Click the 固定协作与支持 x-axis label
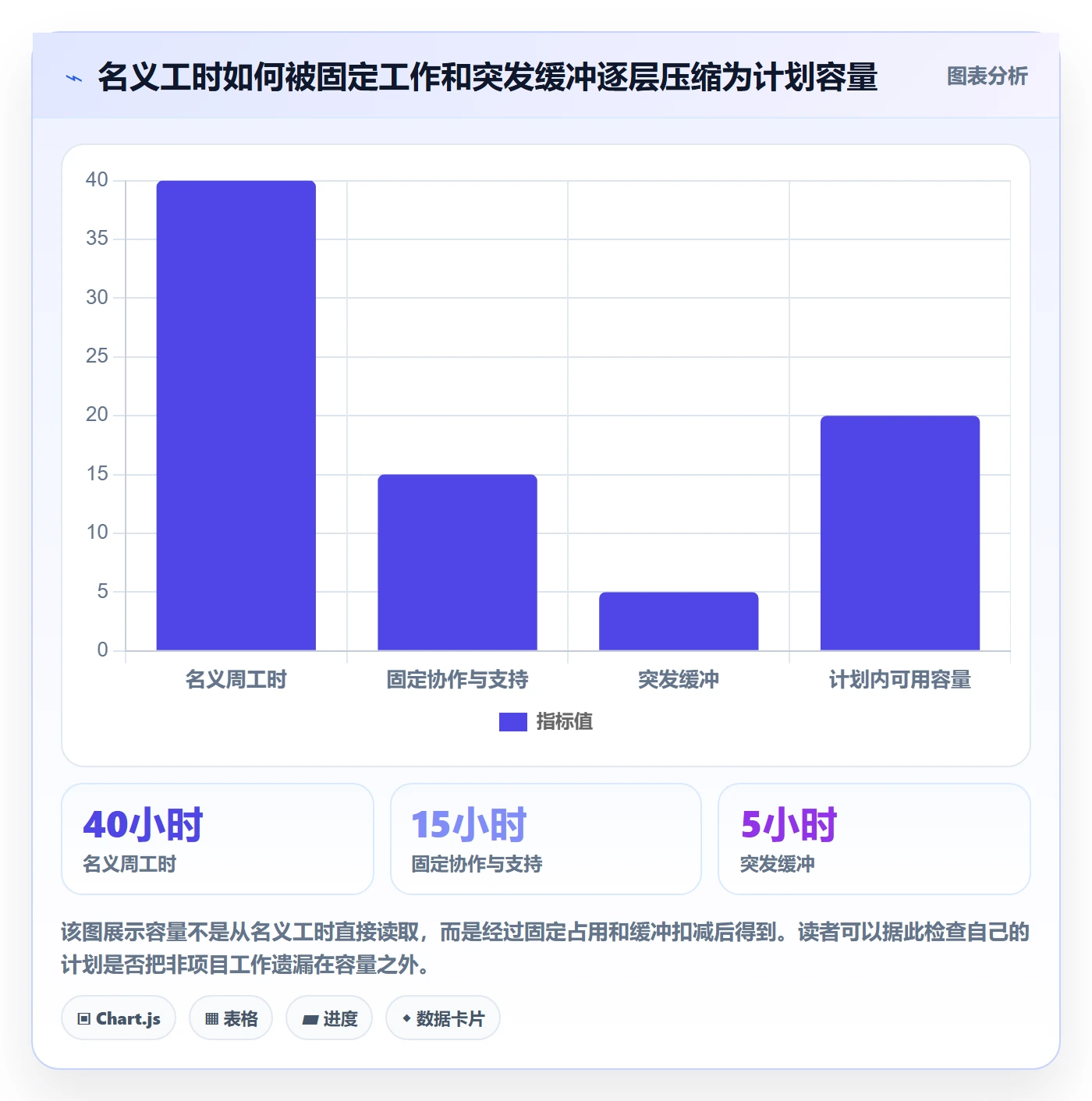 coord(458,680)
